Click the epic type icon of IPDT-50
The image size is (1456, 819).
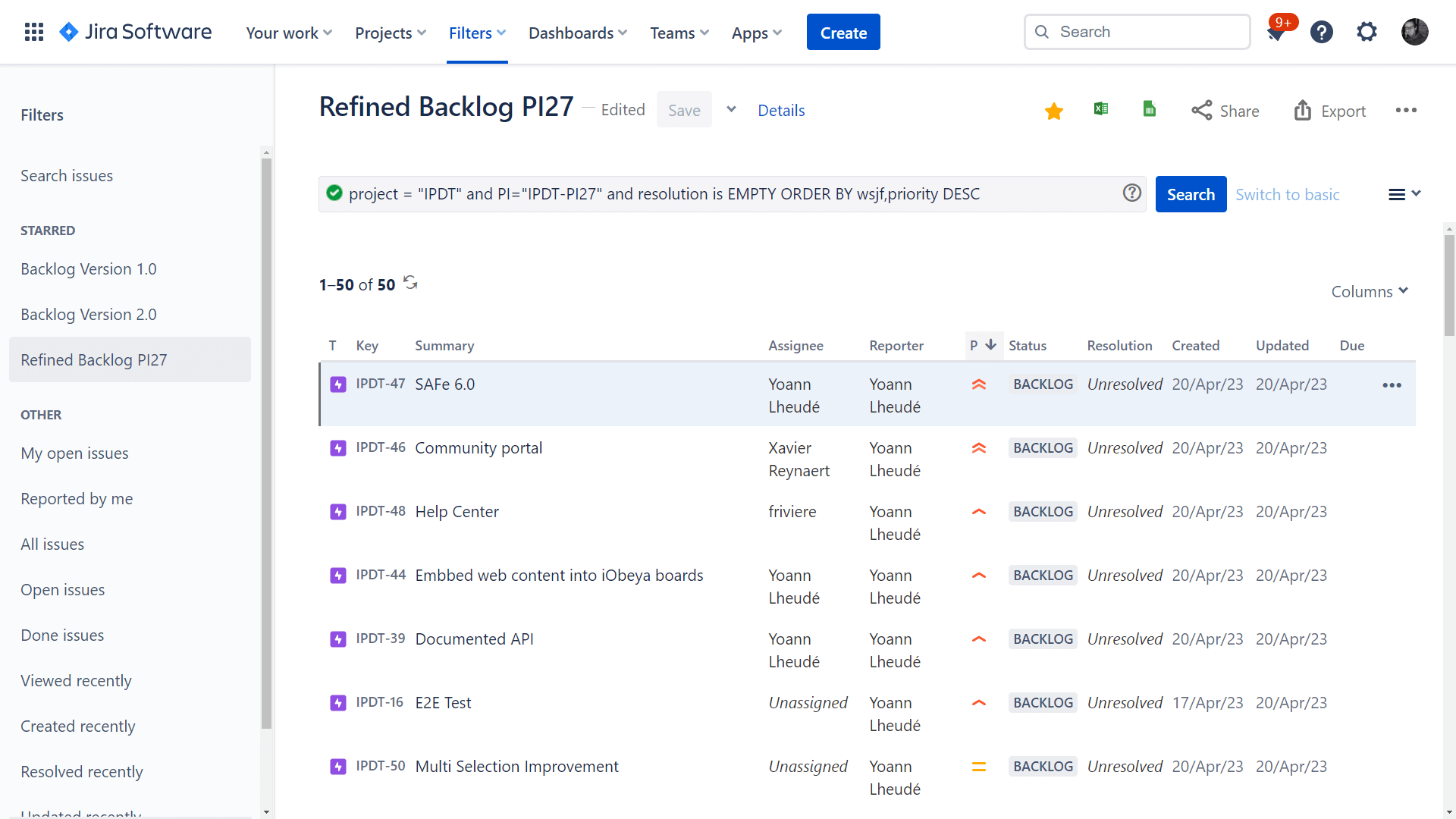pyautogui.click(x=338, y=767)
